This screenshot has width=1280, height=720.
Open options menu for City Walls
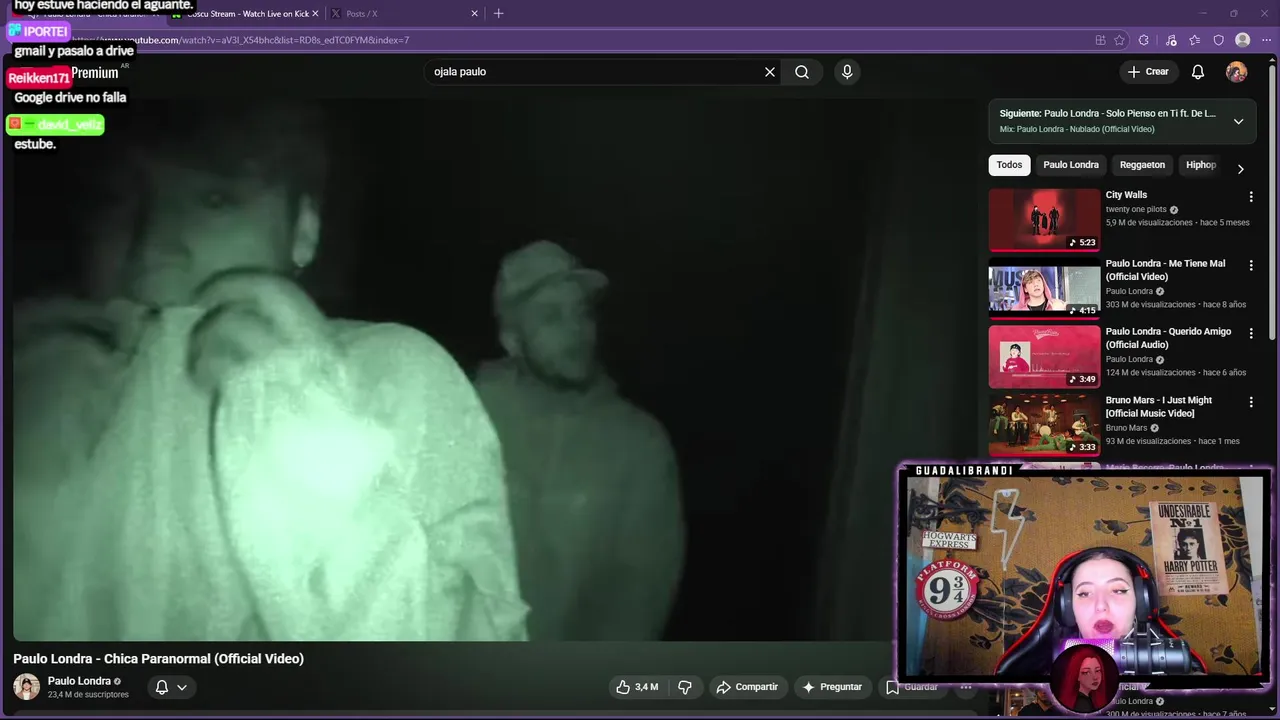1250,197
